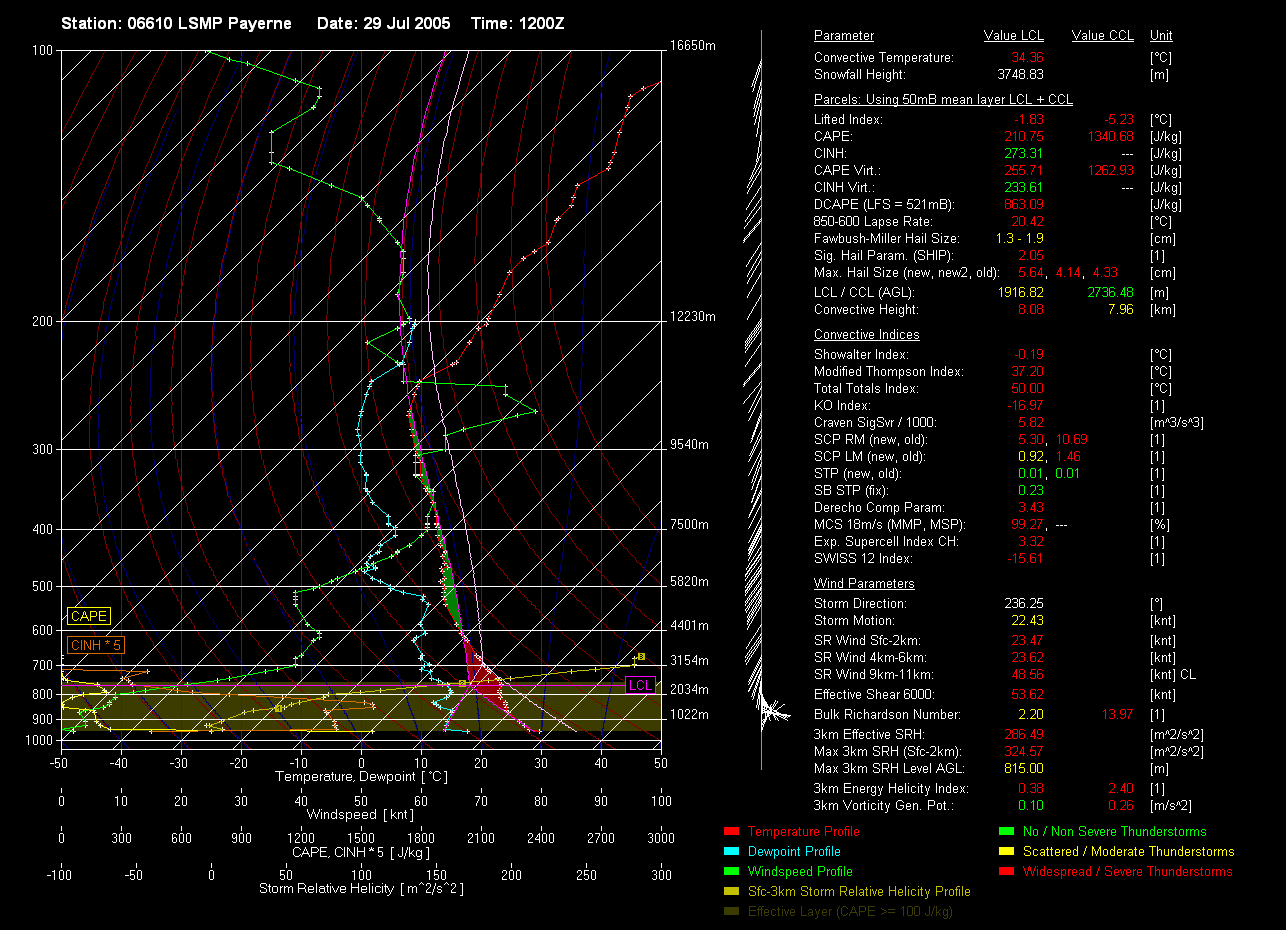Click the magenta LCL marker box
Image resolution: width=1286 pixels, height=930 pixels.
coord(640,685)
